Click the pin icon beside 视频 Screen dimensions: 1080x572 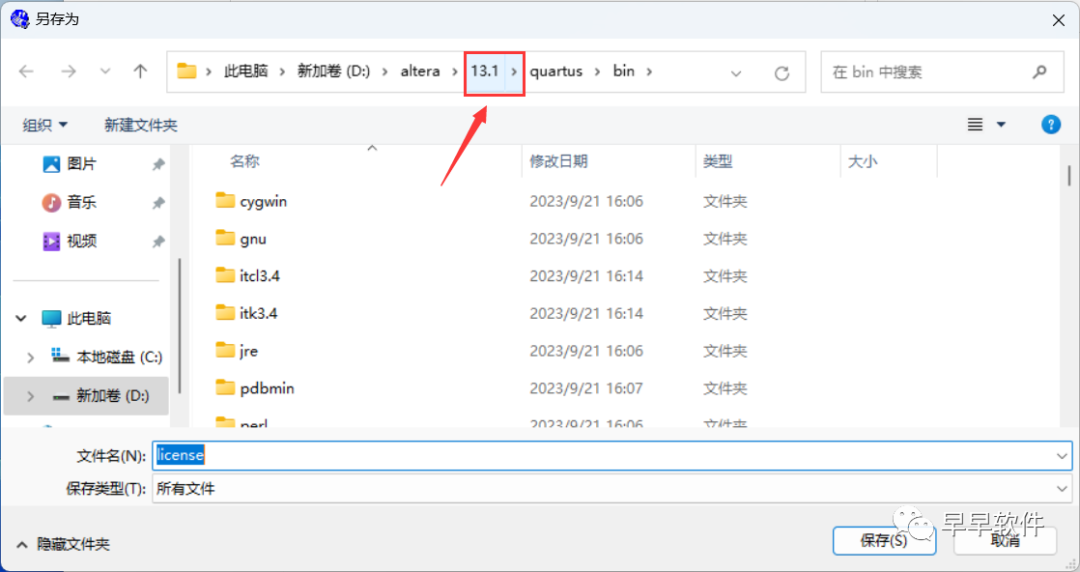click(x=158, y=241)
